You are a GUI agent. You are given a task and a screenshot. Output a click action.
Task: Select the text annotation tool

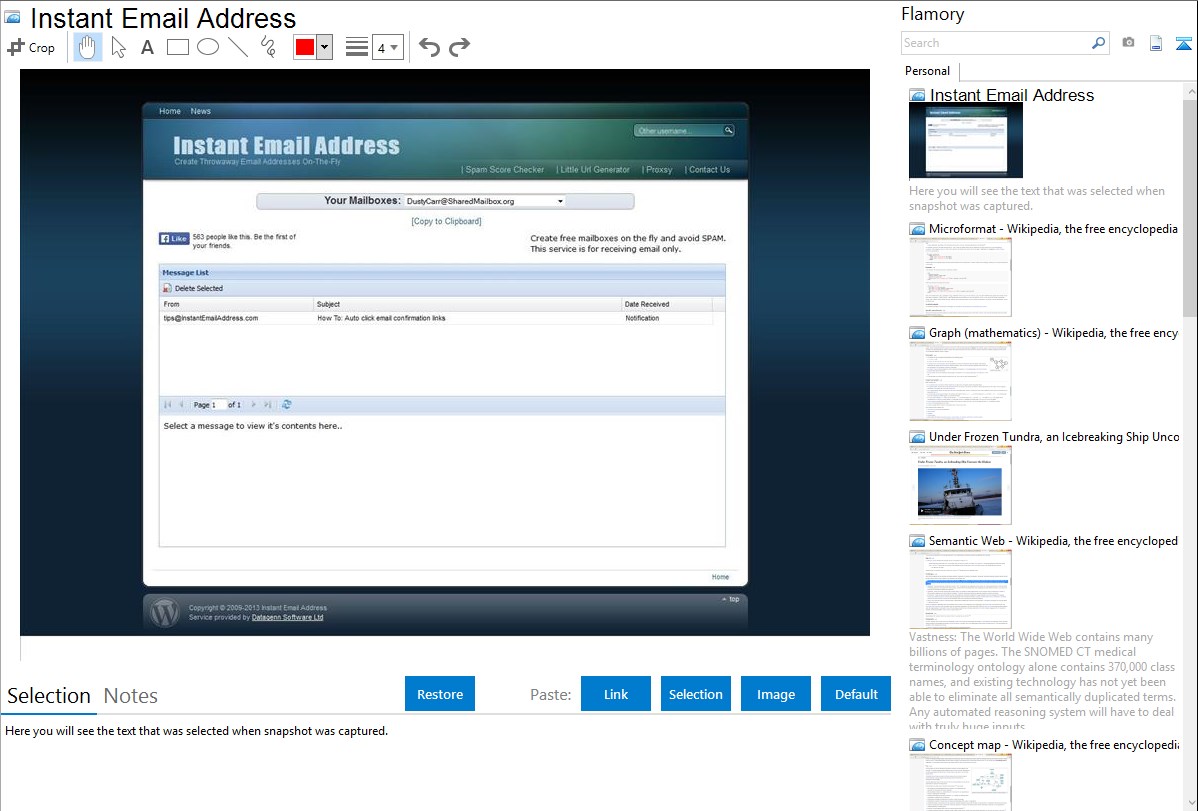pyautogui.click(x=147, y=47)
